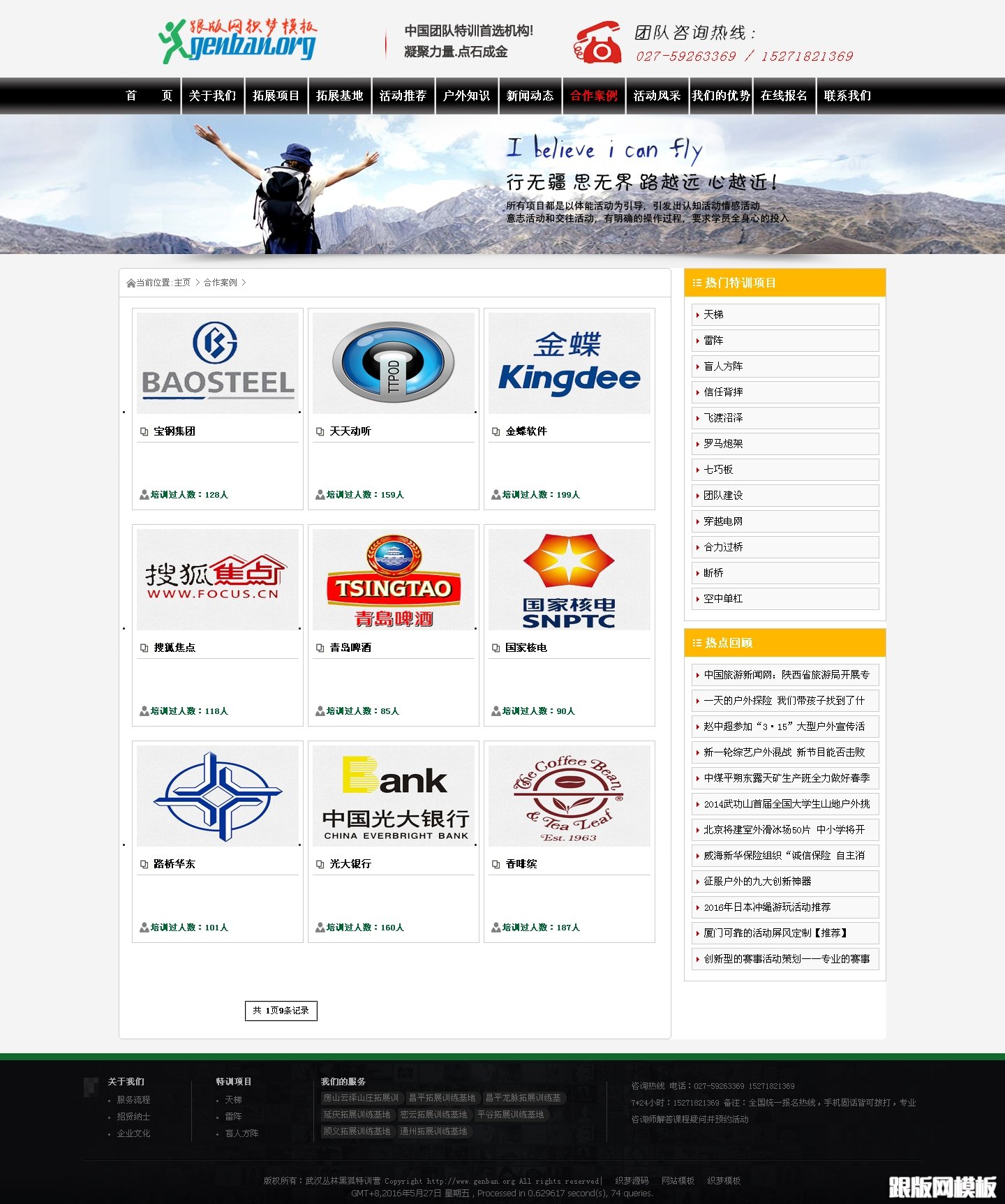The height and width of the screenshot is (1204, 1005).
Task: Open the 路桥华东 case title link
Action: tap(174, 864)
